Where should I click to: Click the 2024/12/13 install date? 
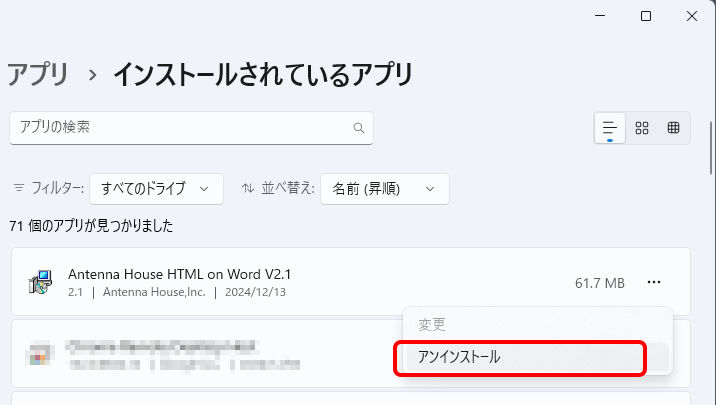coord(255,292)
